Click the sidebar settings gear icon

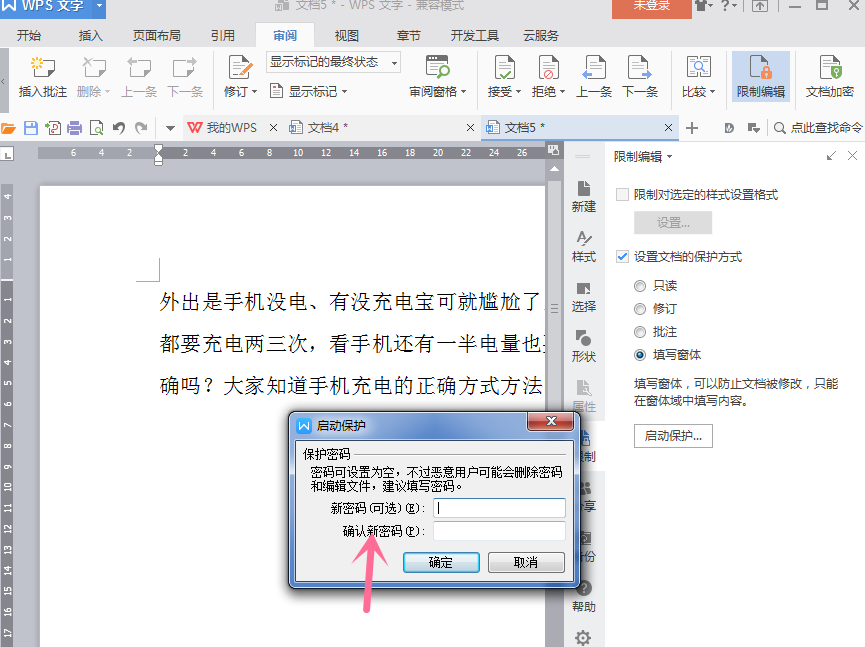point(583,638)
